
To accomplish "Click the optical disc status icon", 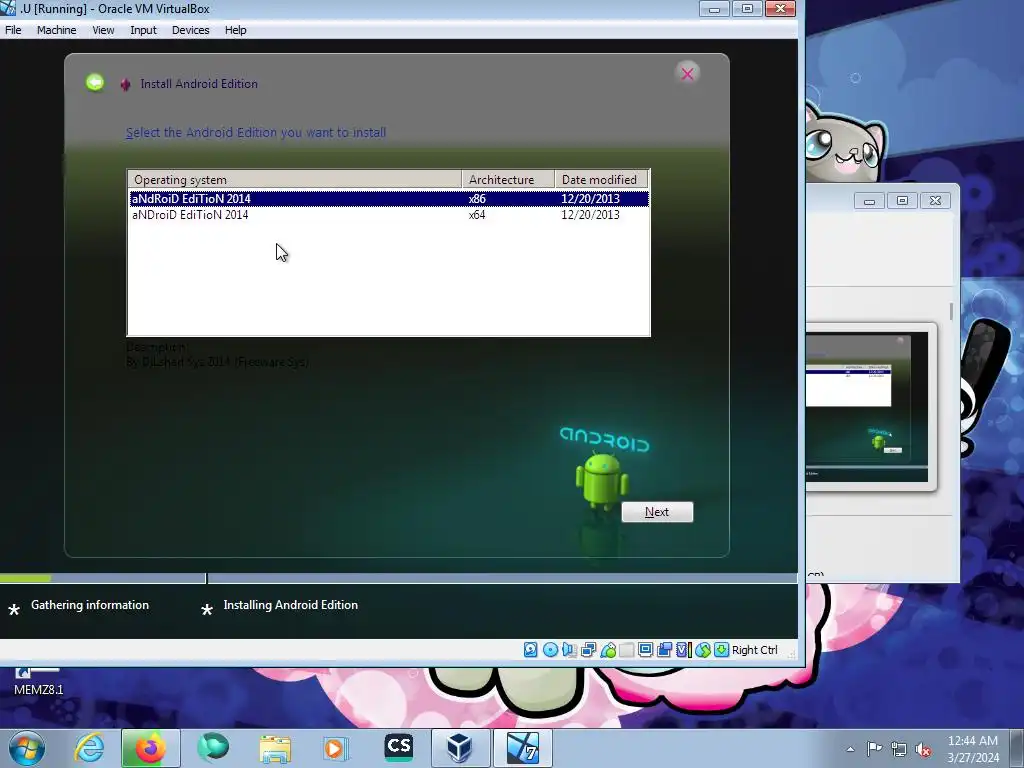I will pos(550,650).
